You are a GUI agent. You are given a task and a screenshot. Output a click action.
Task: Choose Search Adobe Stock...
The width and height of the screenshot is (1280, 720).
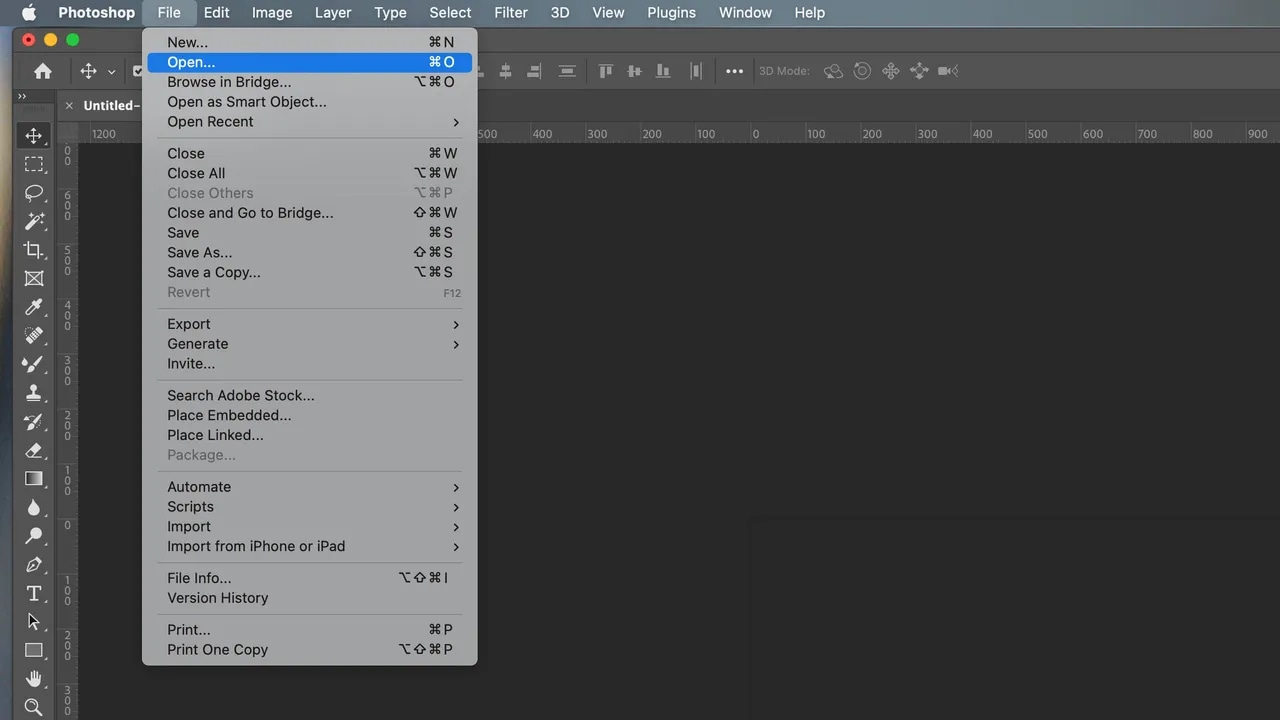tap(309, 395)
